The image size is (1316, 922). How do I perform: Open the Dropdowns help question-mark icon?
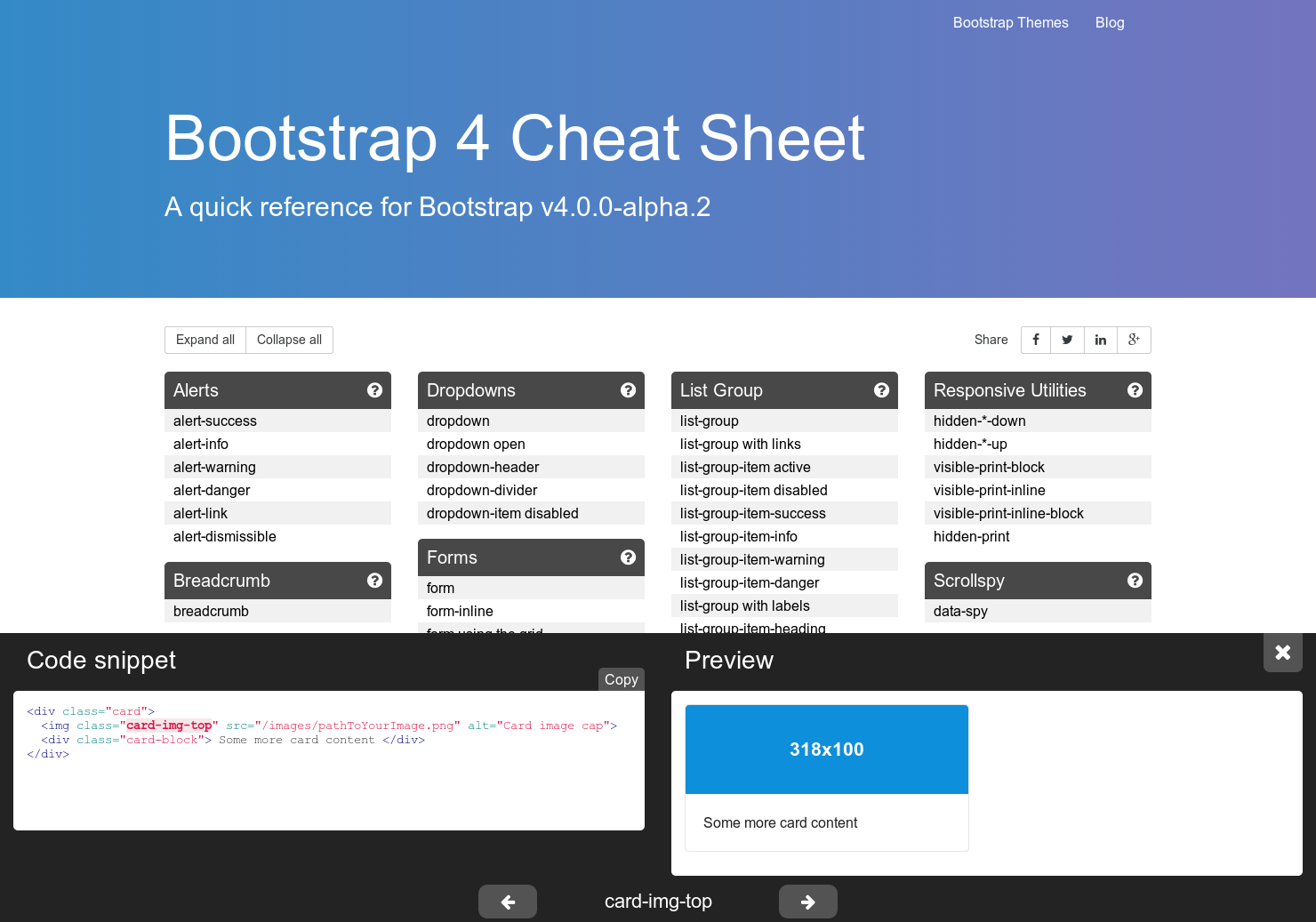(628, 390)
